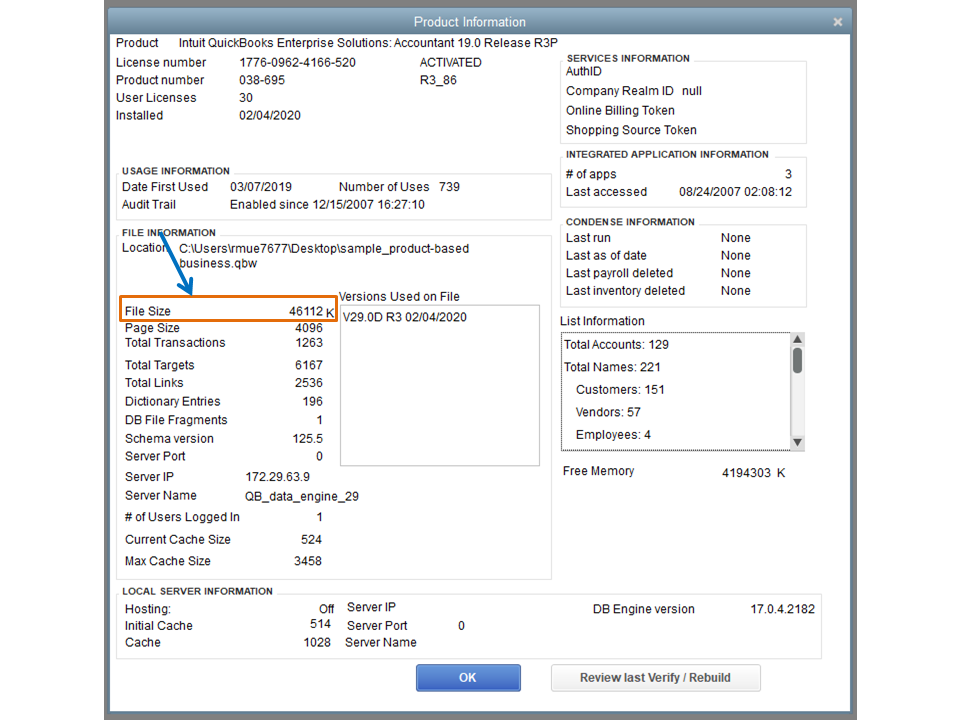Click Page Size value 4096
960x720 pixels.
point(309,328)
